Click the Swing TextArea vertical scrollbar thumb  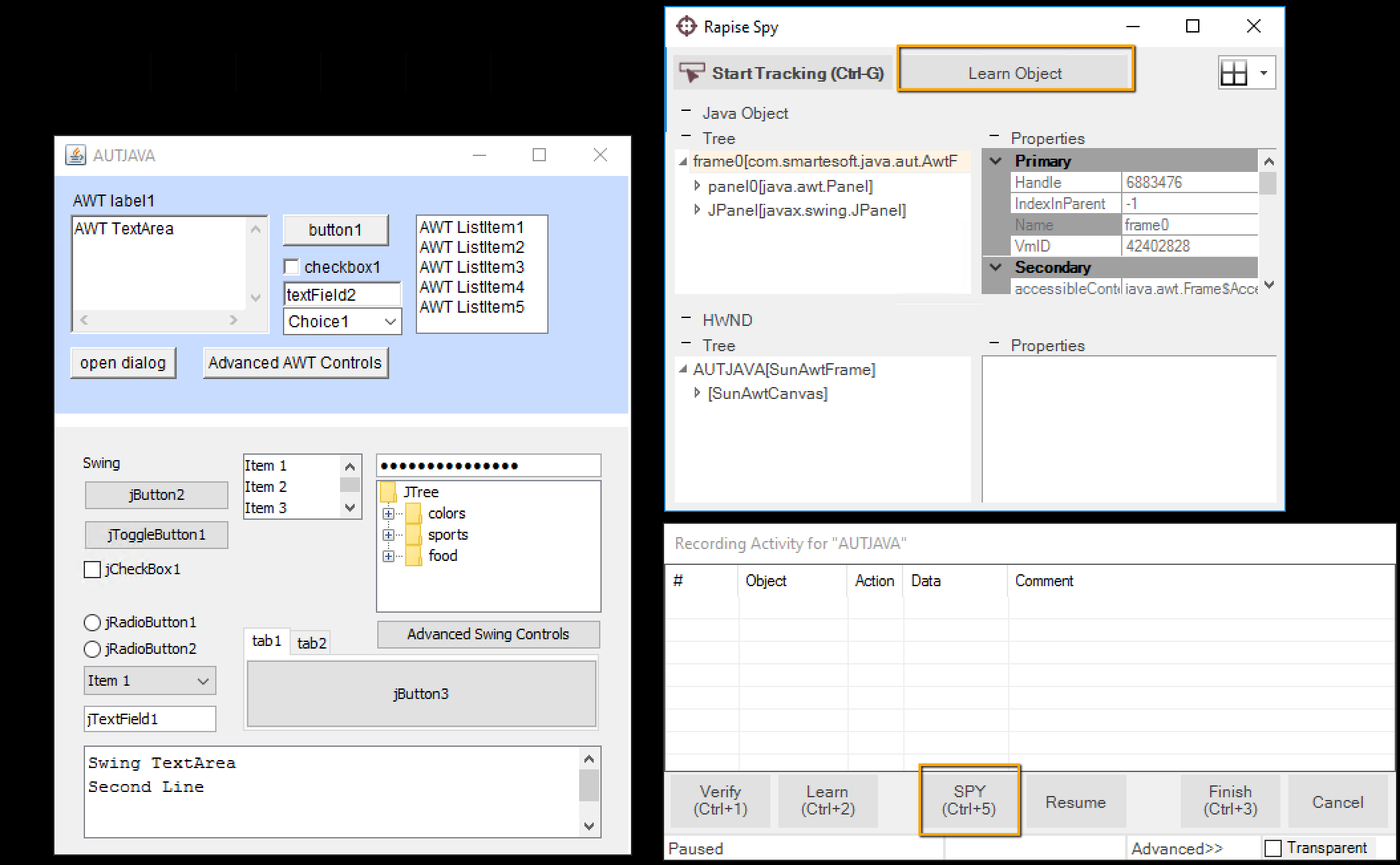coord(588,785)
